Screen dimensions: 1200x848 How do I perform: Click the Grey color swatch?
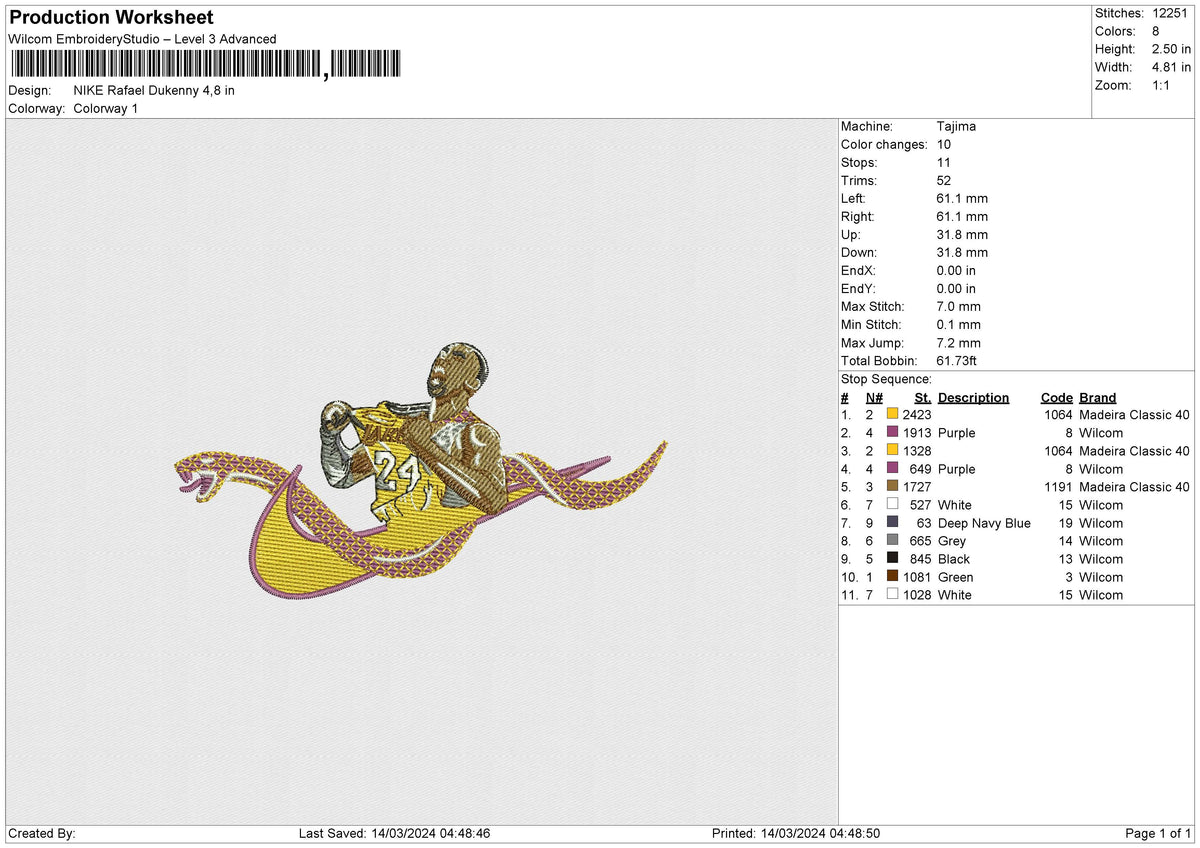[892, 540]
